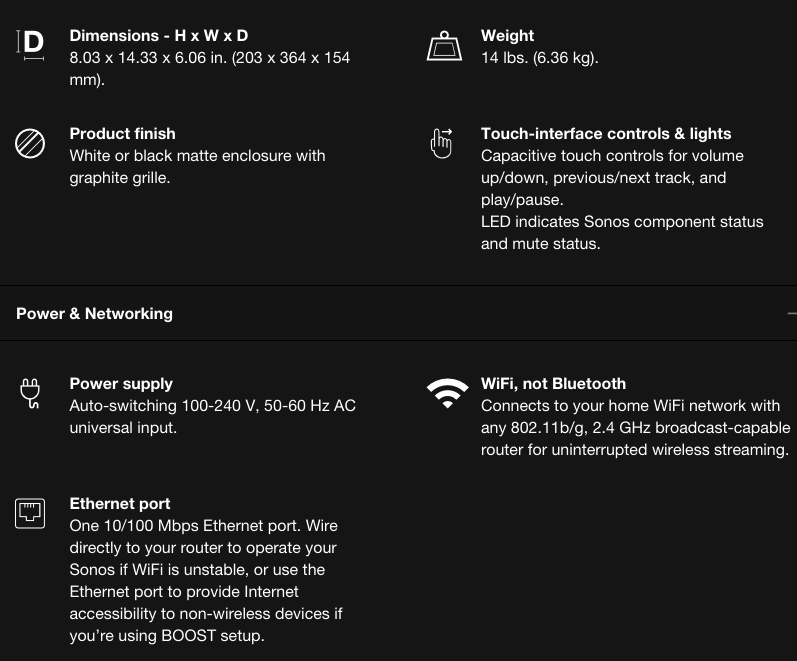
Task: Select the Dimensions - H x W x D heading
Action: (159, 36)
